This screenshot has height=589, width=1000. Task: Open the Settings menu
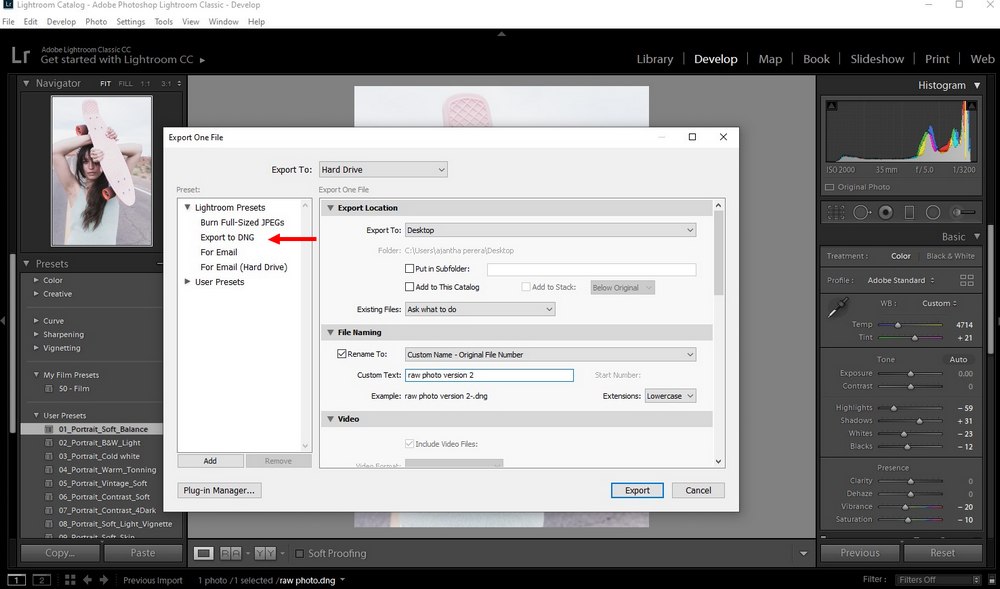coord(131,22)
